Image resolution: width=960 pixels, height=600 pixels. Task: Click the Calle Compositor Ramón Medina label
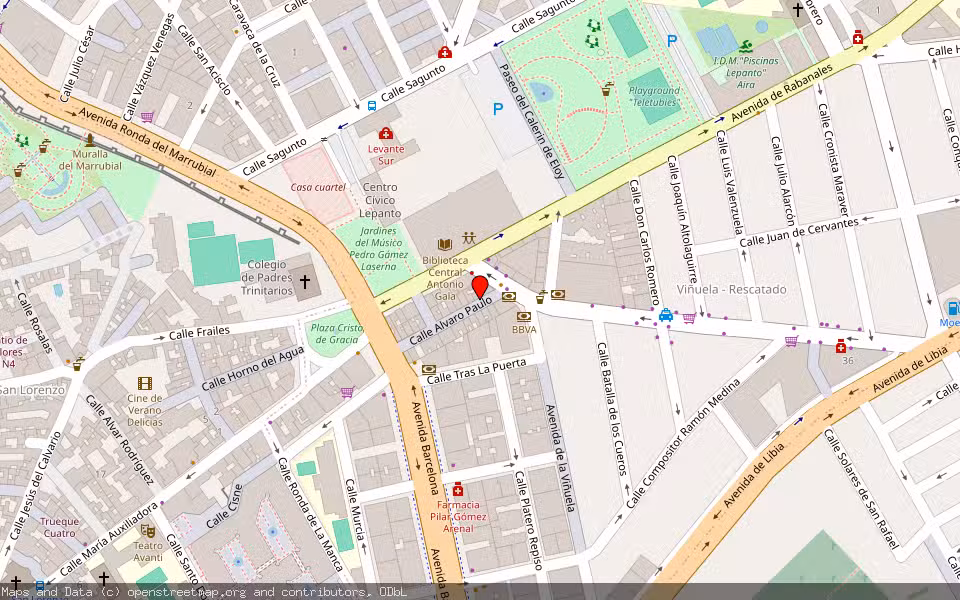683,443
